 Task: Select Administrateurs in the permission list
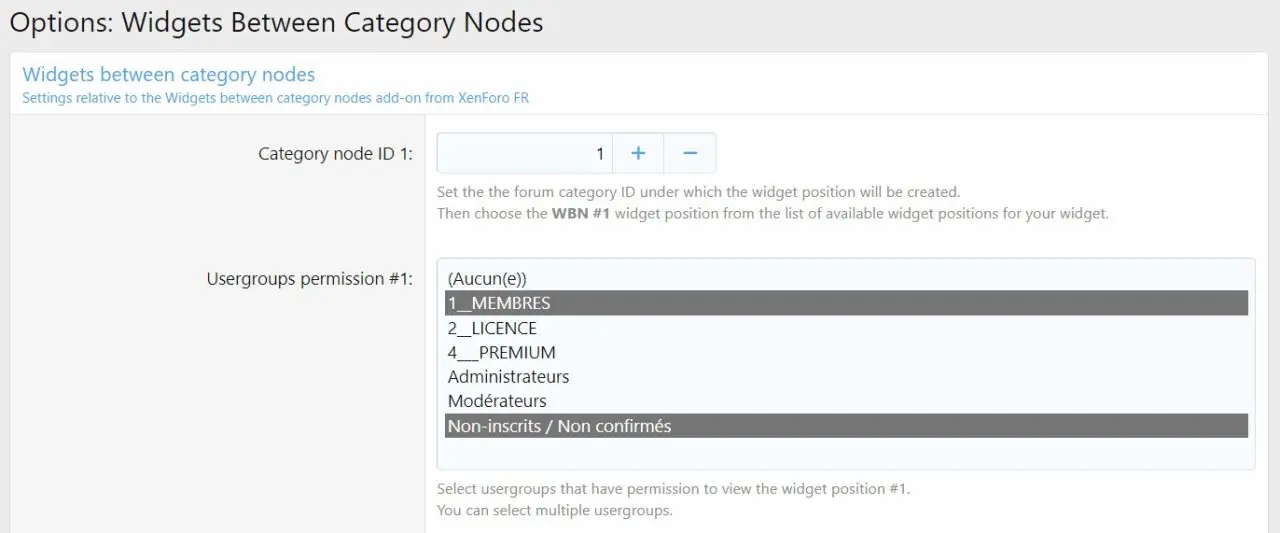[508, 377]
